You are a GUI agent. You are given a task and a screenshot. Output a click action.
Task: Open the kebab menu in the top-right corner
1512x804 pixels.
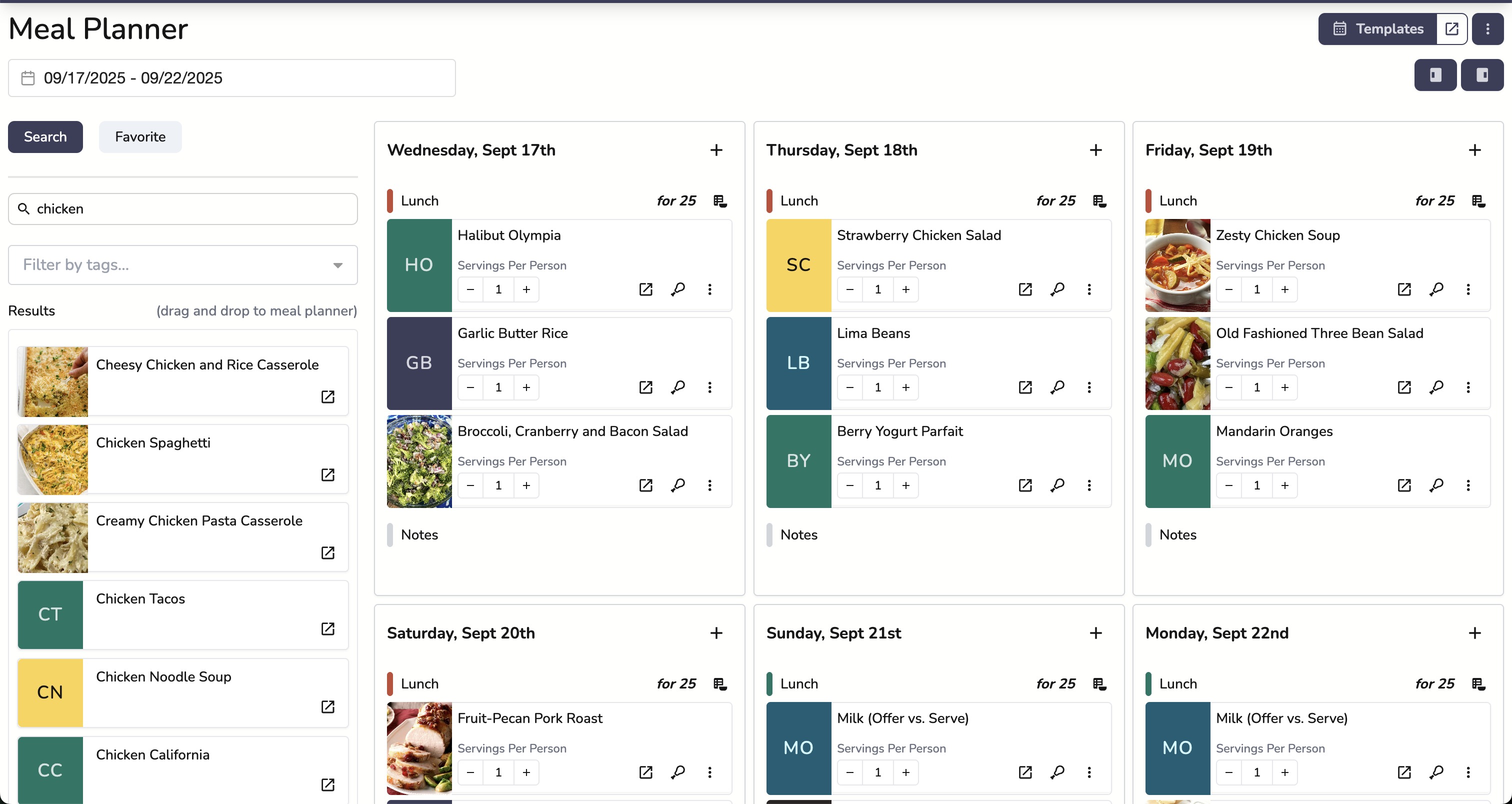1488,28
